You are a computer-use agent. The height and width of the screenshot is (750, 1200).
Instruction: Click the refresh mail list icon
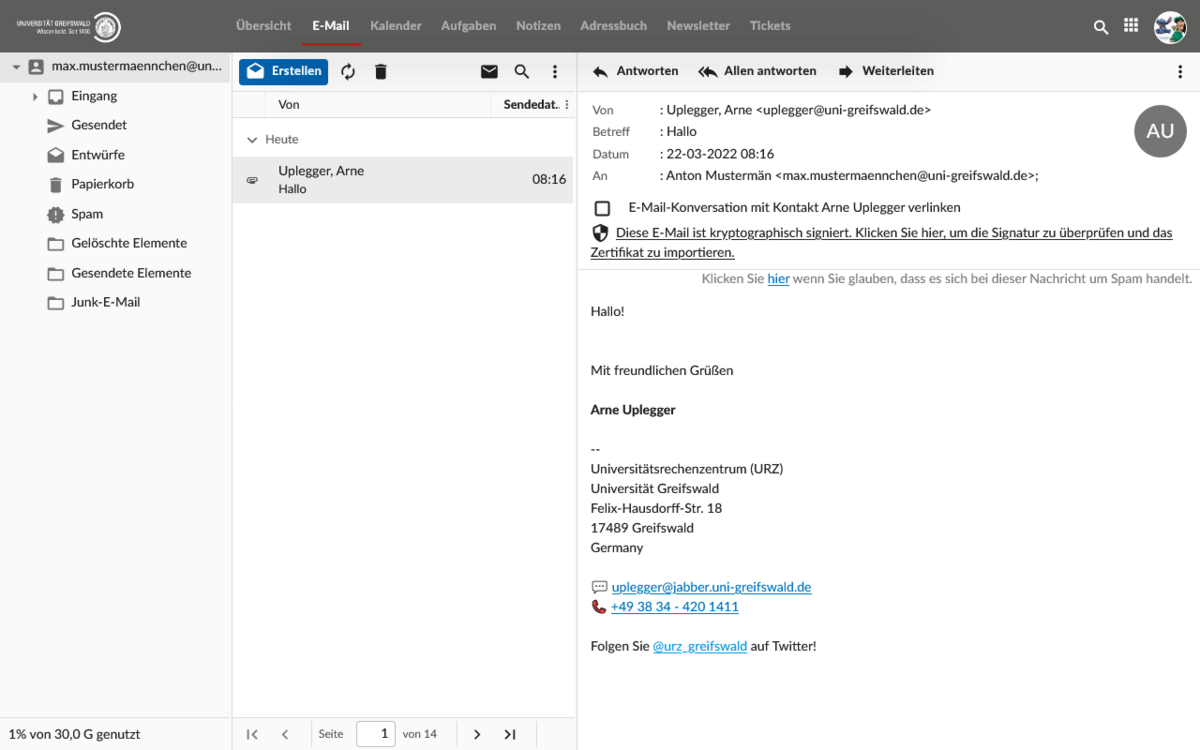click(348, 72)
